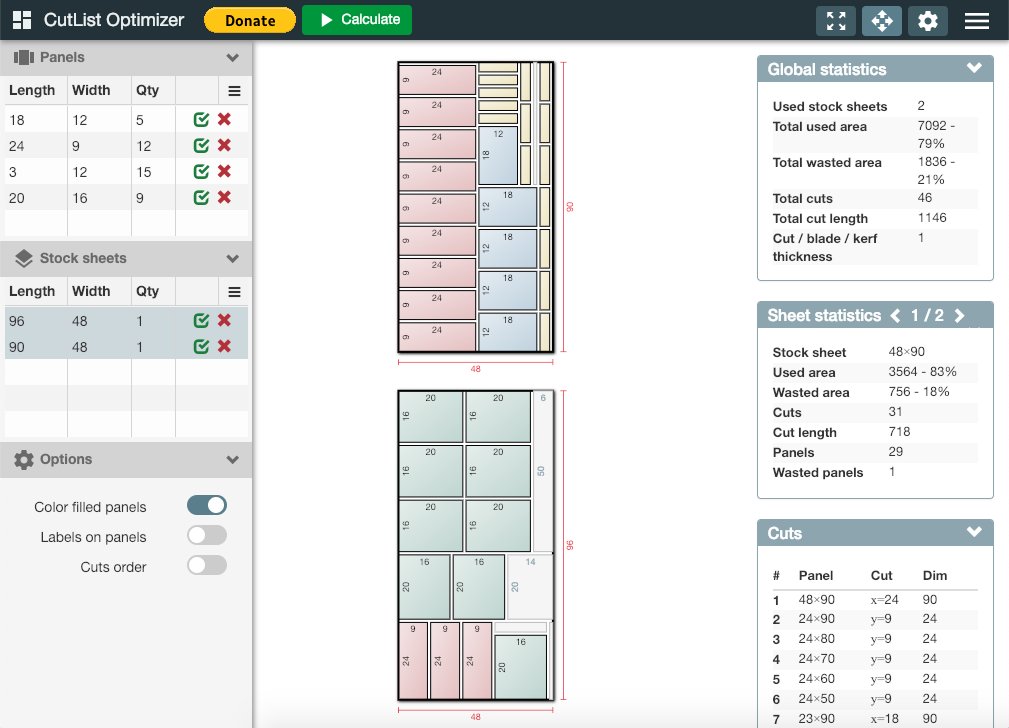Toggle enabled check for 90x48 stock sheet
1009x728 pixels.
click(201, 346)
